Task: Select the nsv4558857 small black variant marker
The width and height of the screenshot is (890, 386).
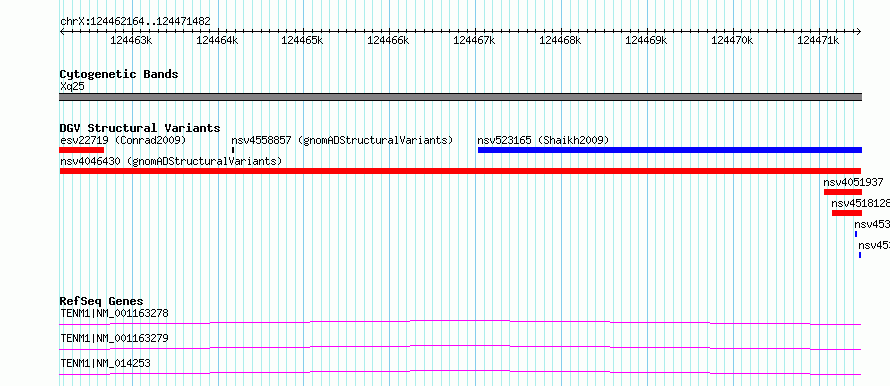Action: (233, 150)
